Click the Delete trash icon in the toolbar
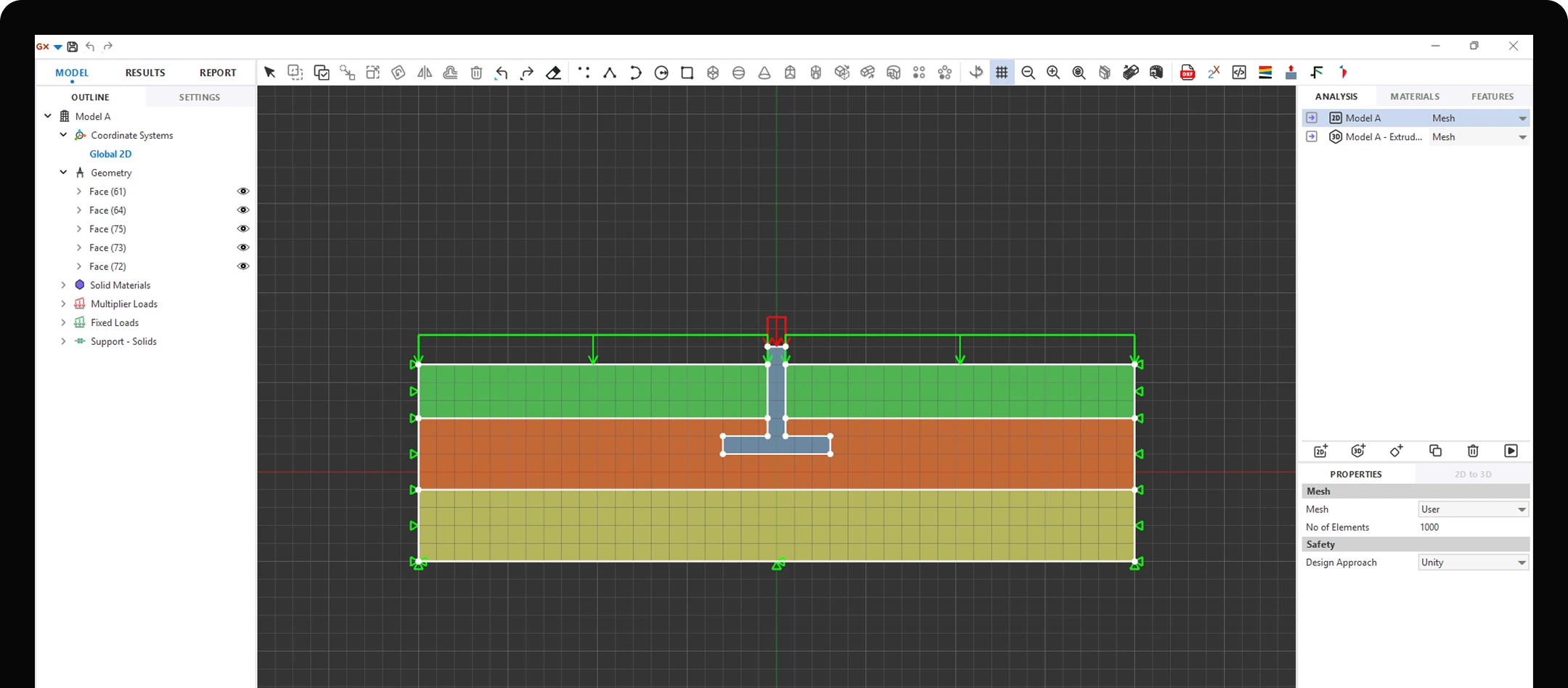Screen dimensions: 1568x688 click(476, 73)
